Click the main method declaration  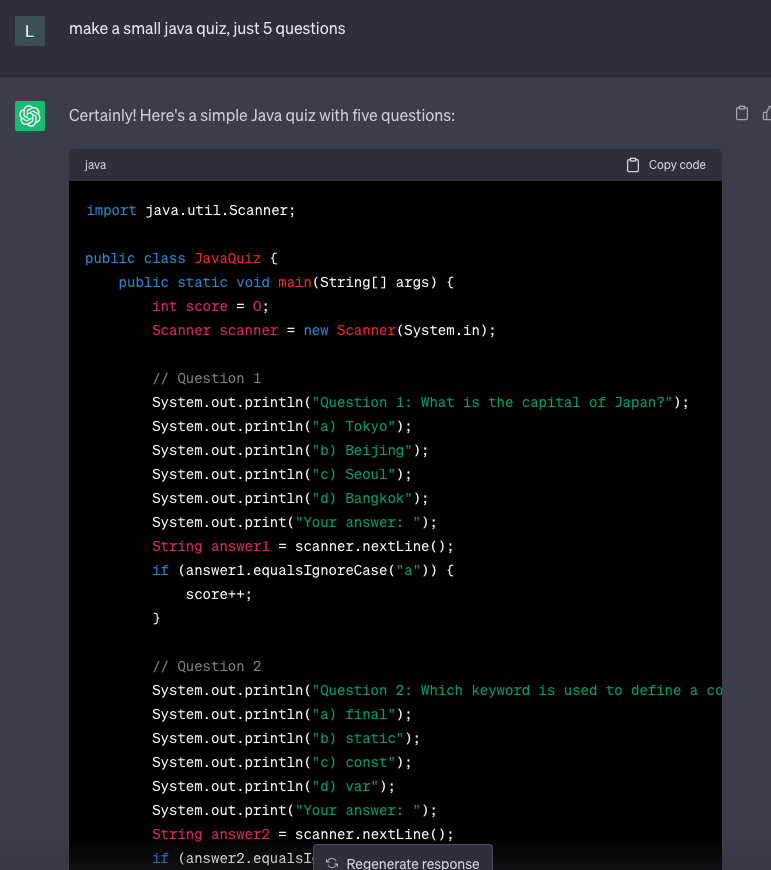pos(286,282)
